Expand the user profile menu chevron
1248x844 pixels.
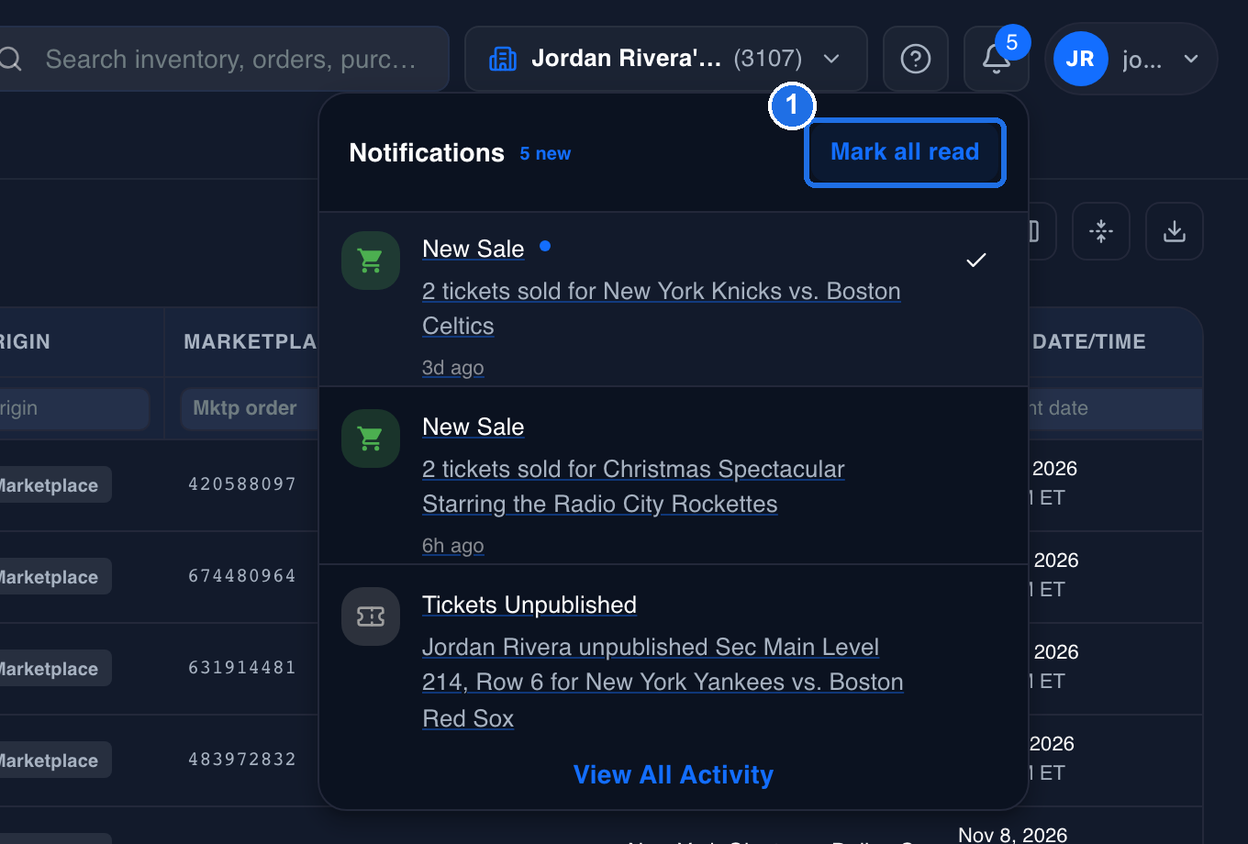pyautogui.click(x=1191, y=59)
